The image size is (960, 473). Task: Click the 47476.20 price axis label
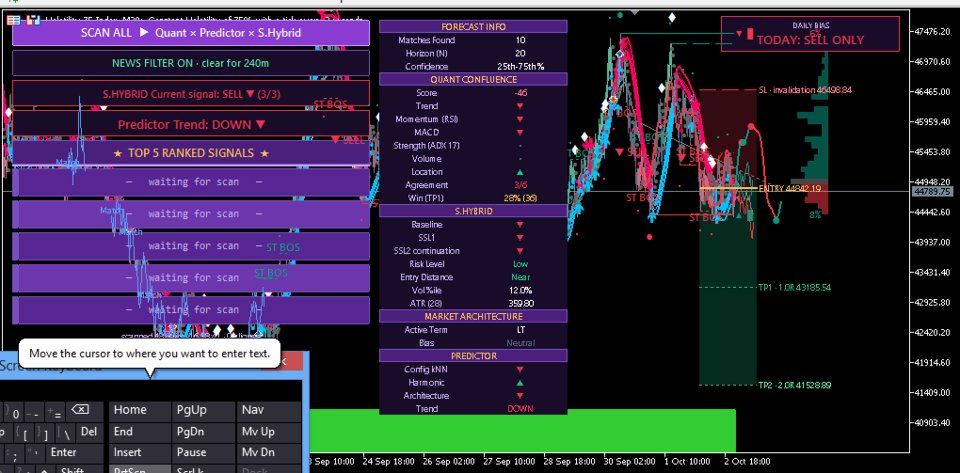click(933, 31)
